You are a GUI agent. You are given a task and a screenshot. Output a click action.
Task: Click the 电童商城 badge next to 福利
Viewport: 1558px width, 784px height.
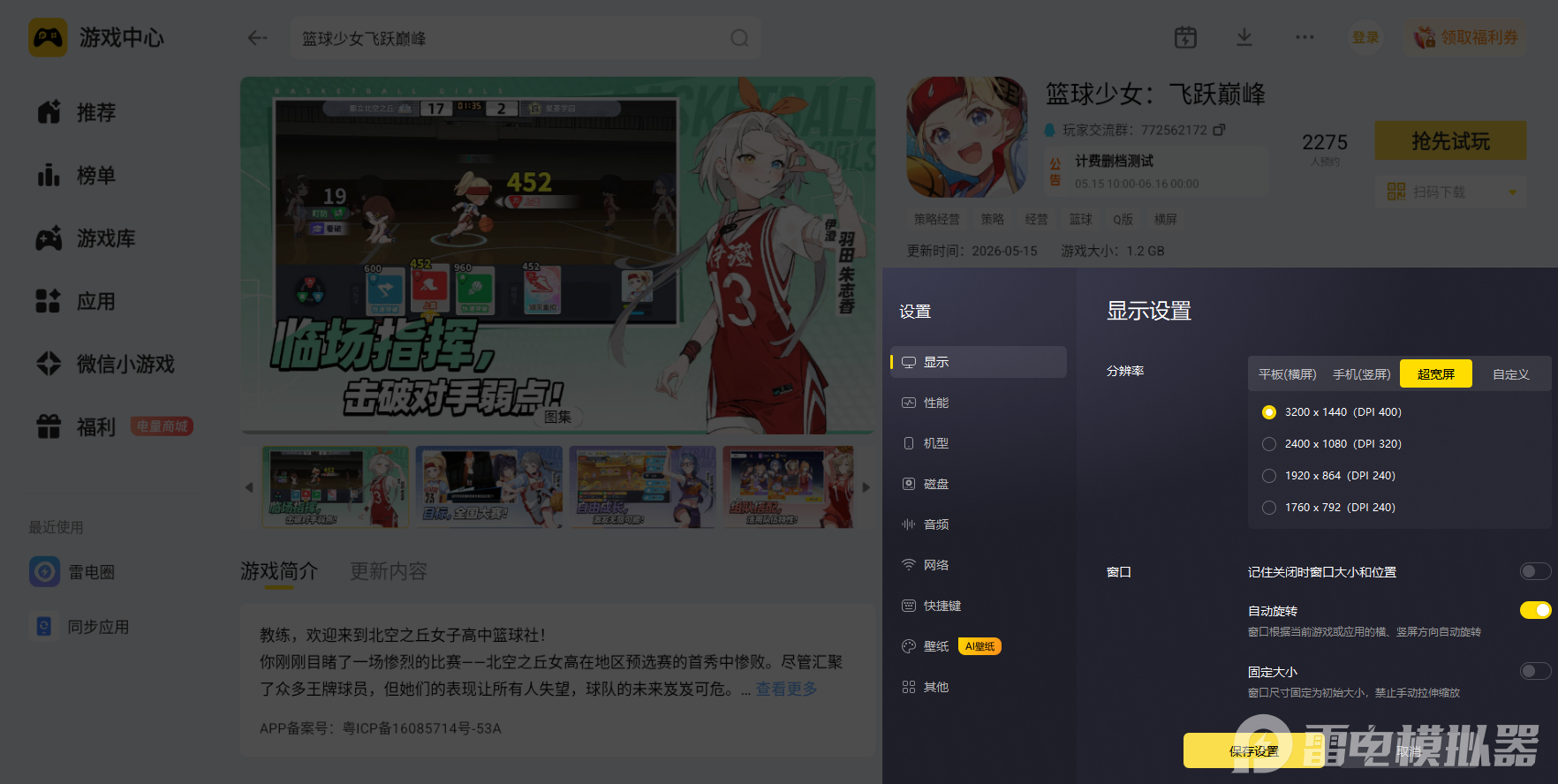point(162,426)
